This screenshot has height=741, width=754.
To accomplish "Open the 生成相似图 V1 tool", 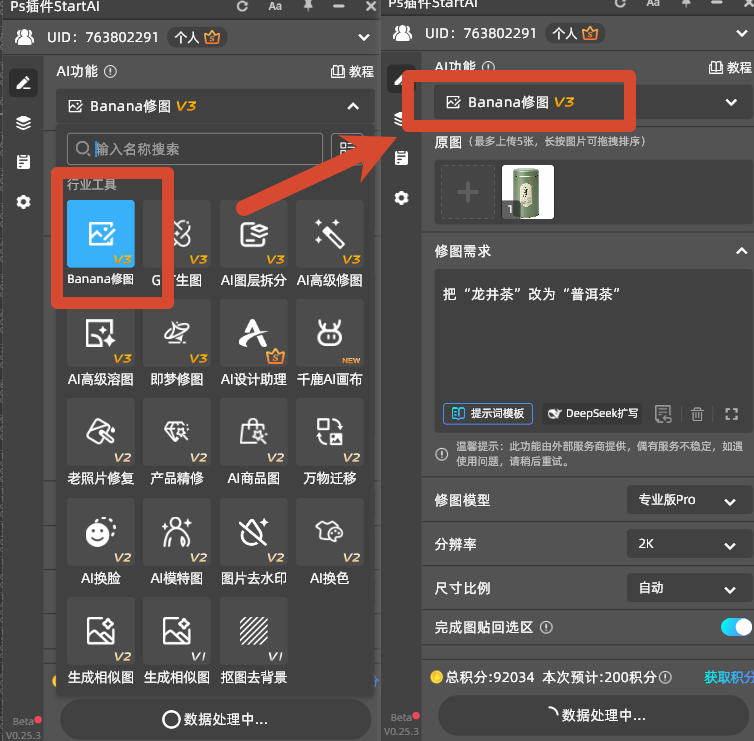I will click(176, 631).
